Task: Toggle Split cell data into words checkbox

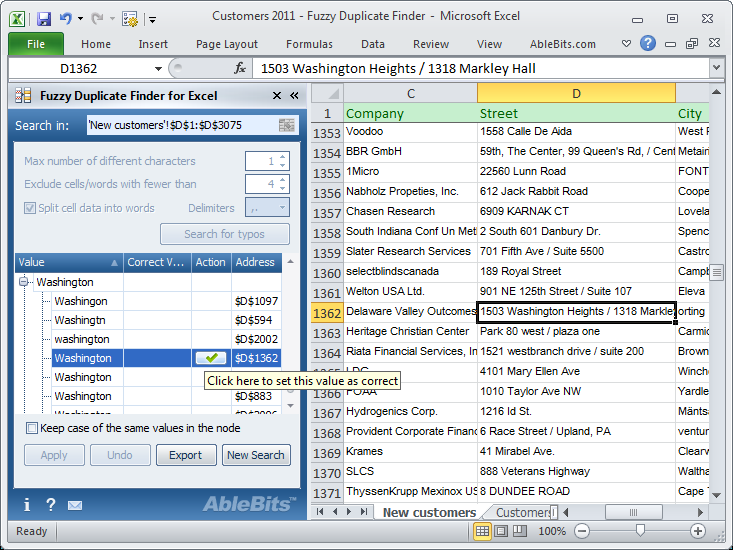Action: [x=30, y=208]
